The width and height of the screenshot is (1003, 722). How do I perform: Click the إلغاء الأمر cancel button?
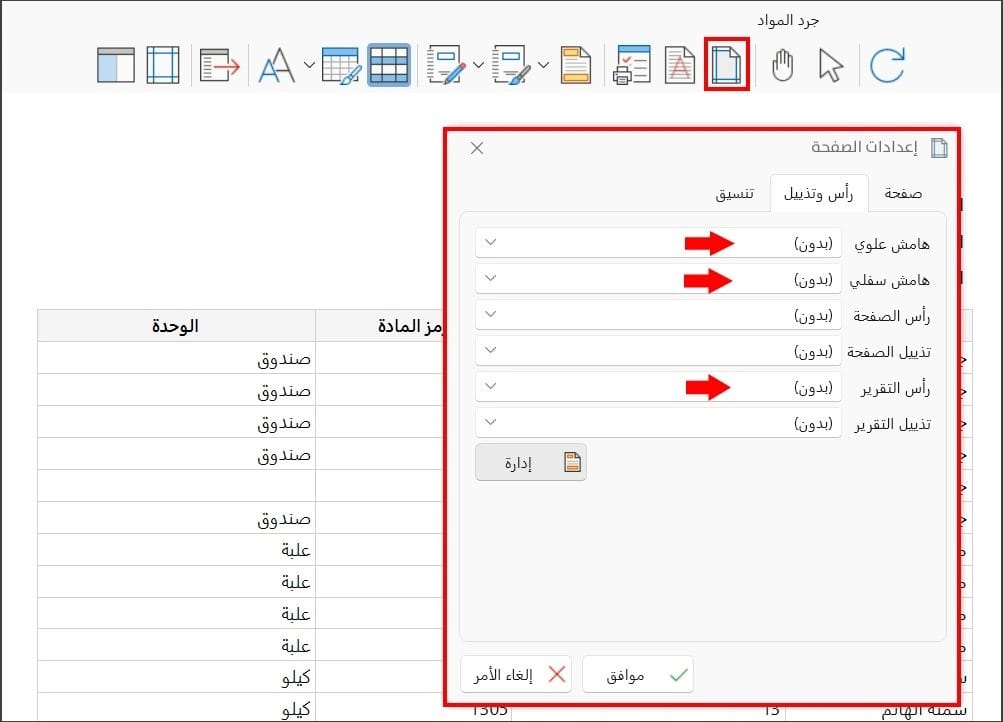(x=516, y=675)
